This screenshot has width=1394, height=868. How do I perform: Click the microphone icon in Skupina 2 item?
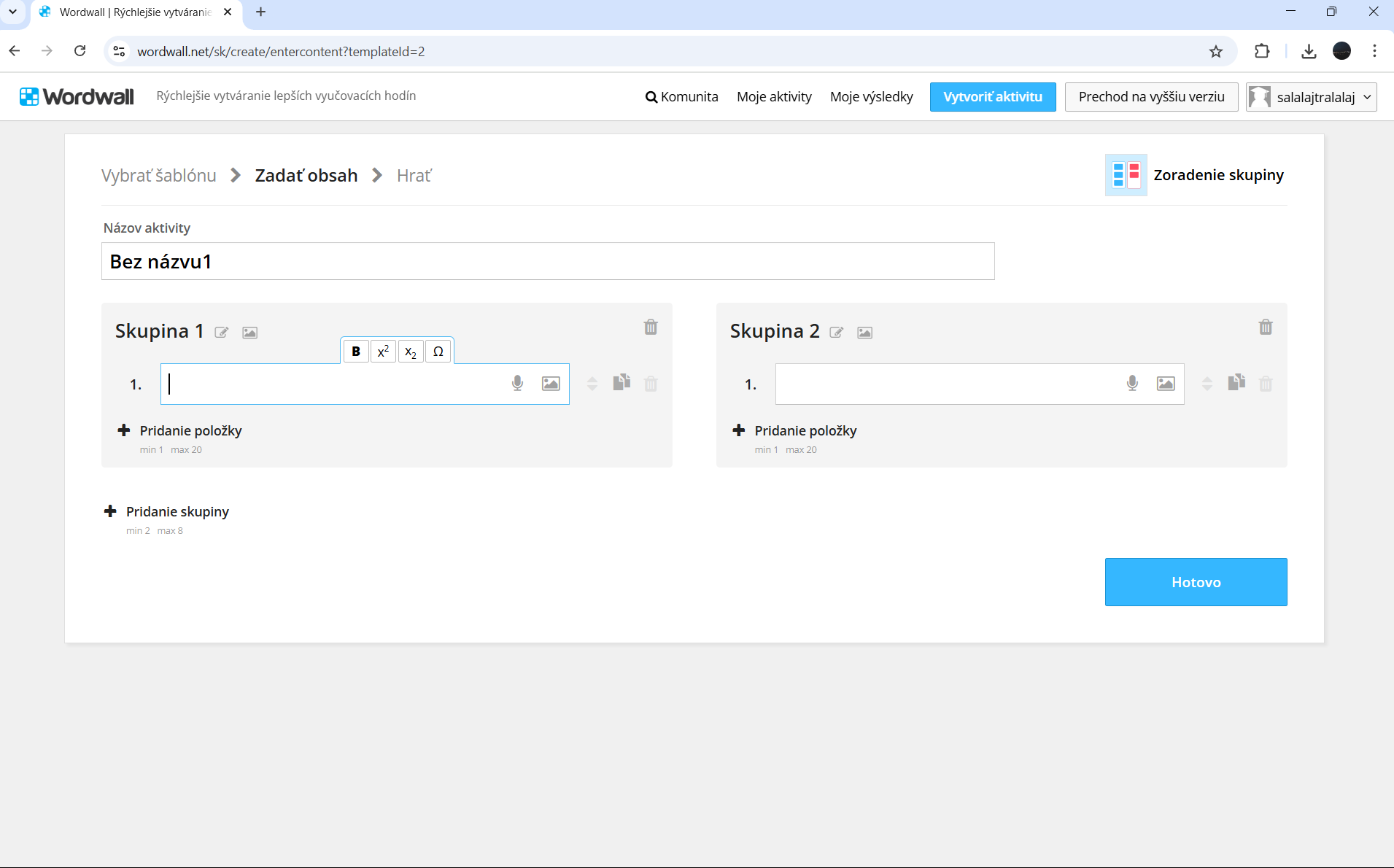click(x=1132, y=384)
